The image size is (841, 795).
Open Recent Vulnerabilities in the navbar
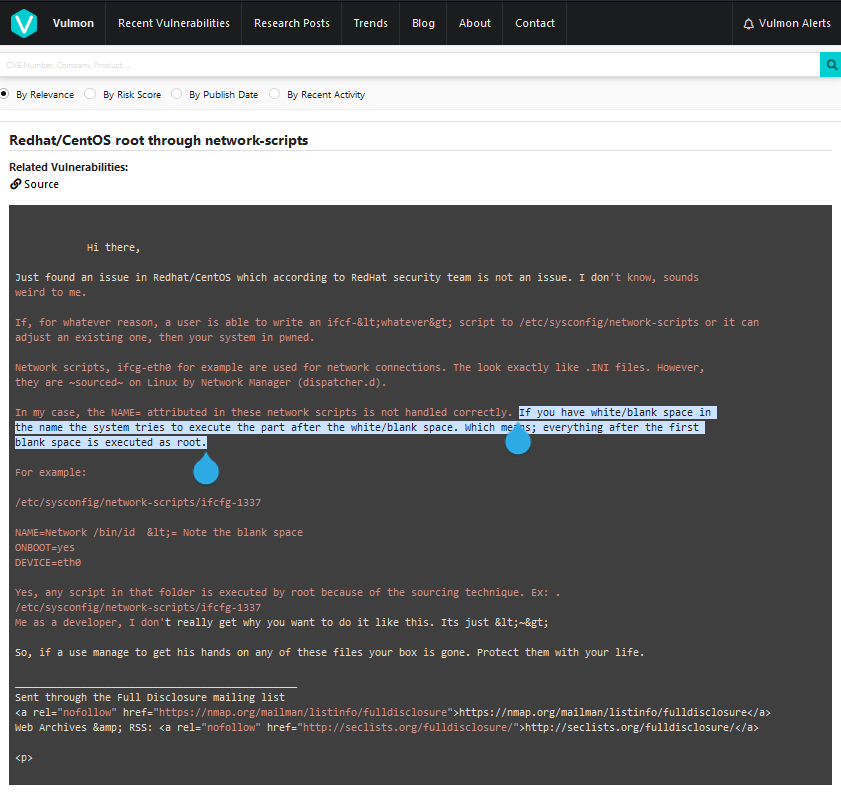174,23
